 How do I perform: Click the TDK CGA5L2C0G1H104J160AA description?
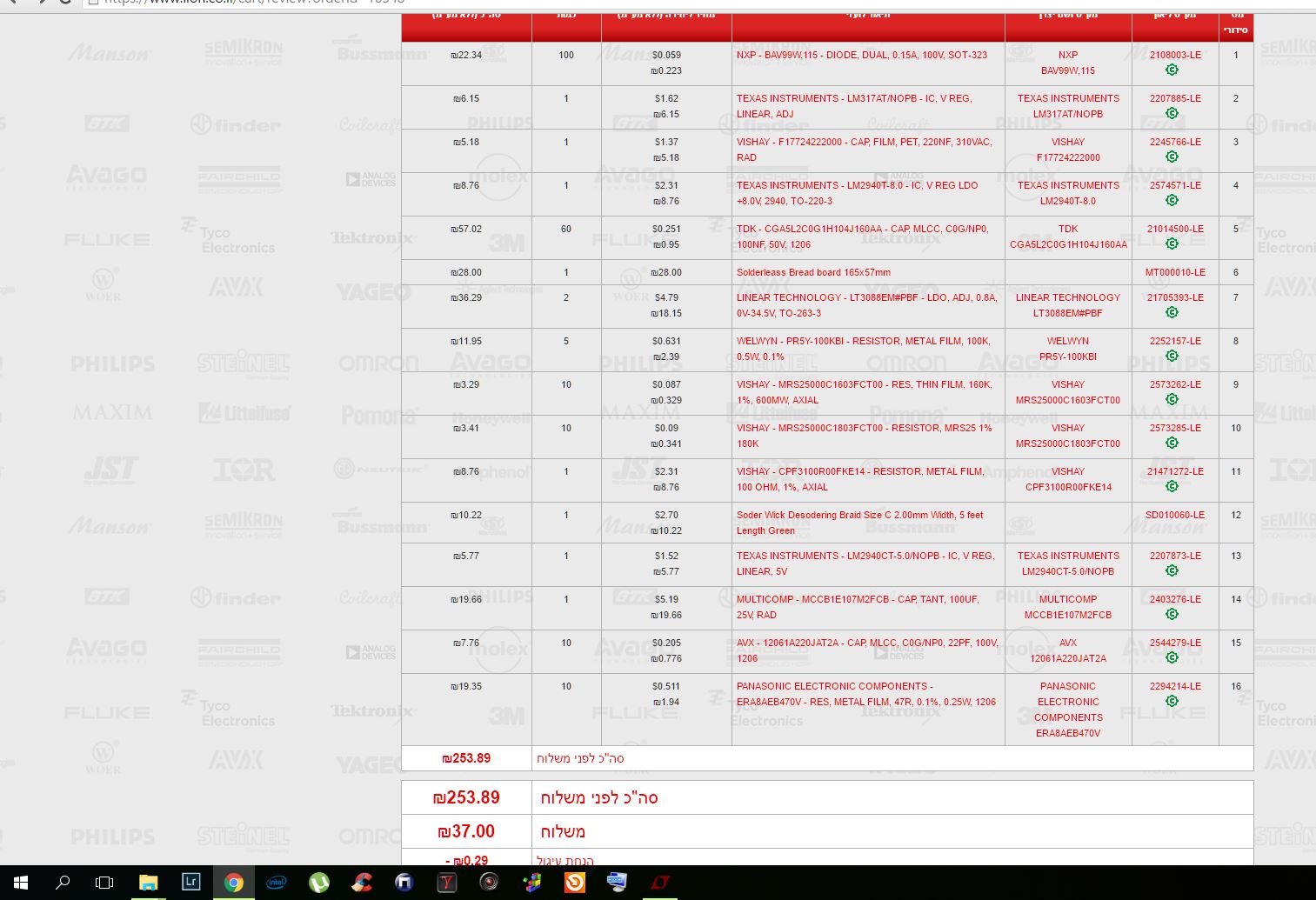(x=863, y=237)
